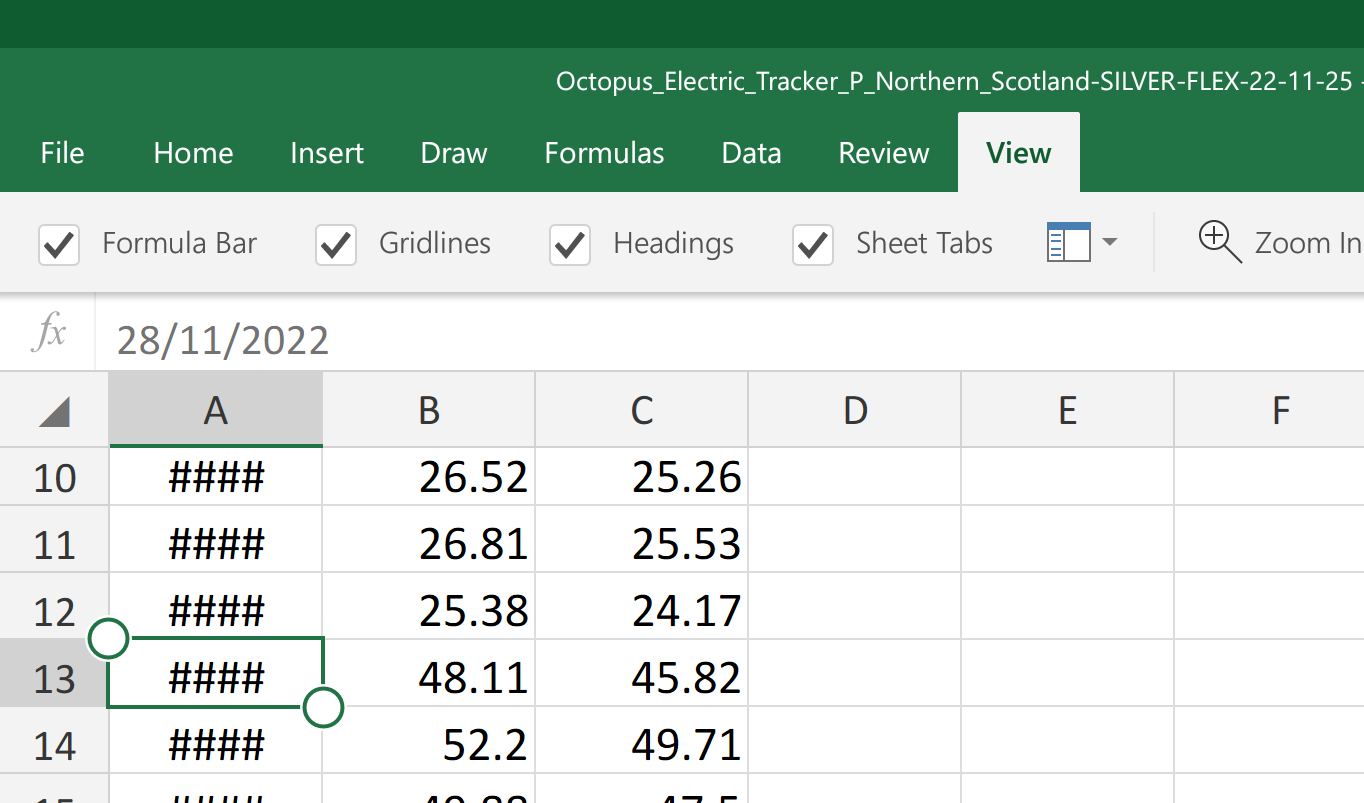Click the fx insert function icon
Screen dimensions: 1364x803
(x=49, y=333)
